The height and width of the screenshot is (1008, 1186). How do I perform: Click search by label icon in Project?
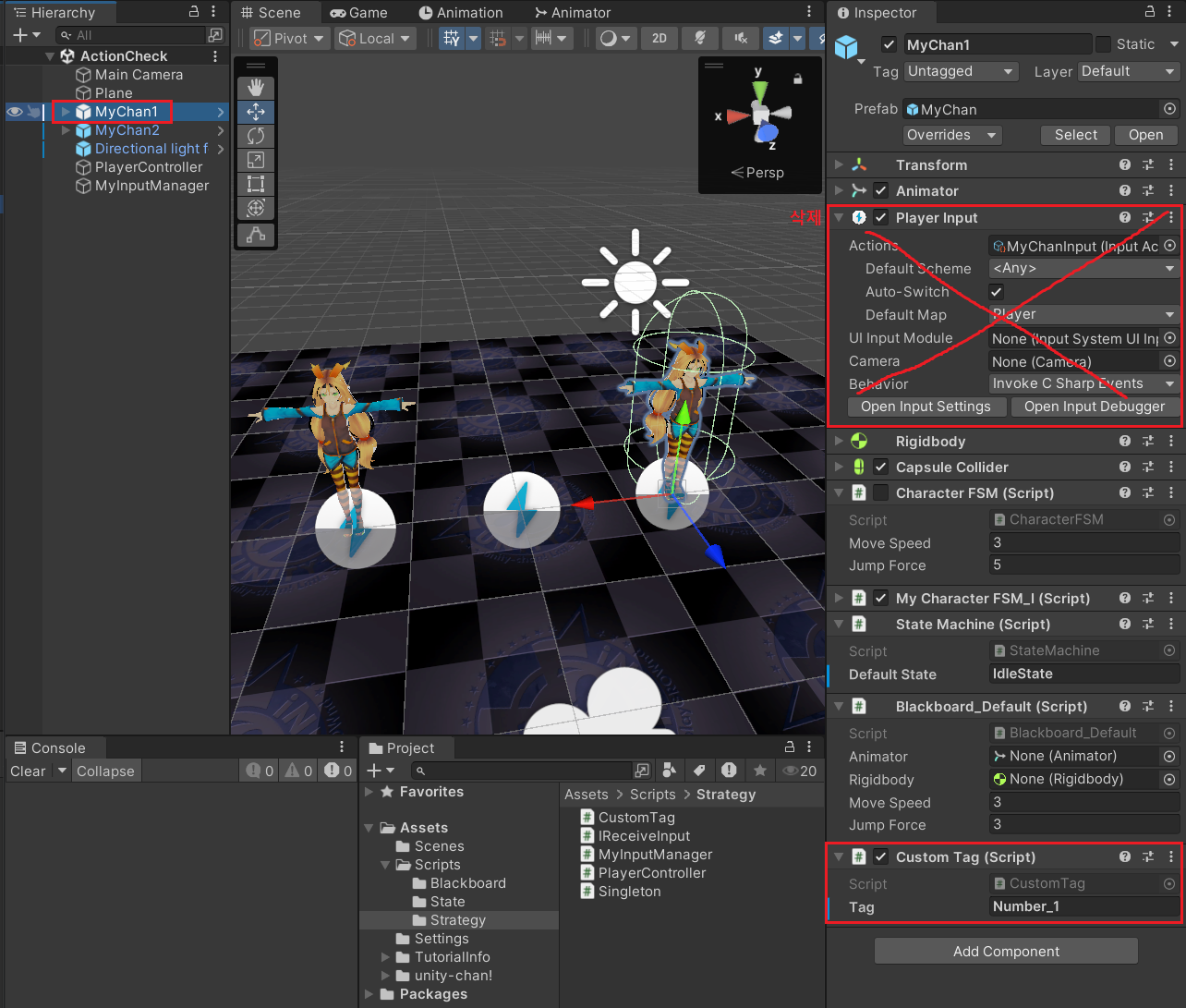(699, 770)
